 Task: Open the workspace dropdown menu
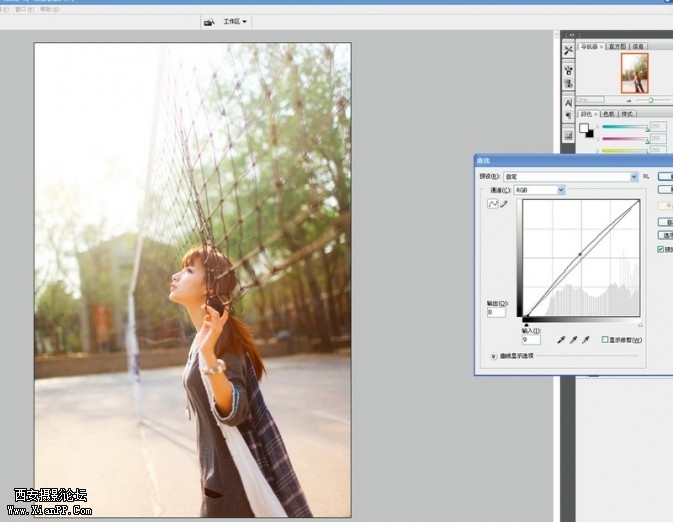pos(235,21)
